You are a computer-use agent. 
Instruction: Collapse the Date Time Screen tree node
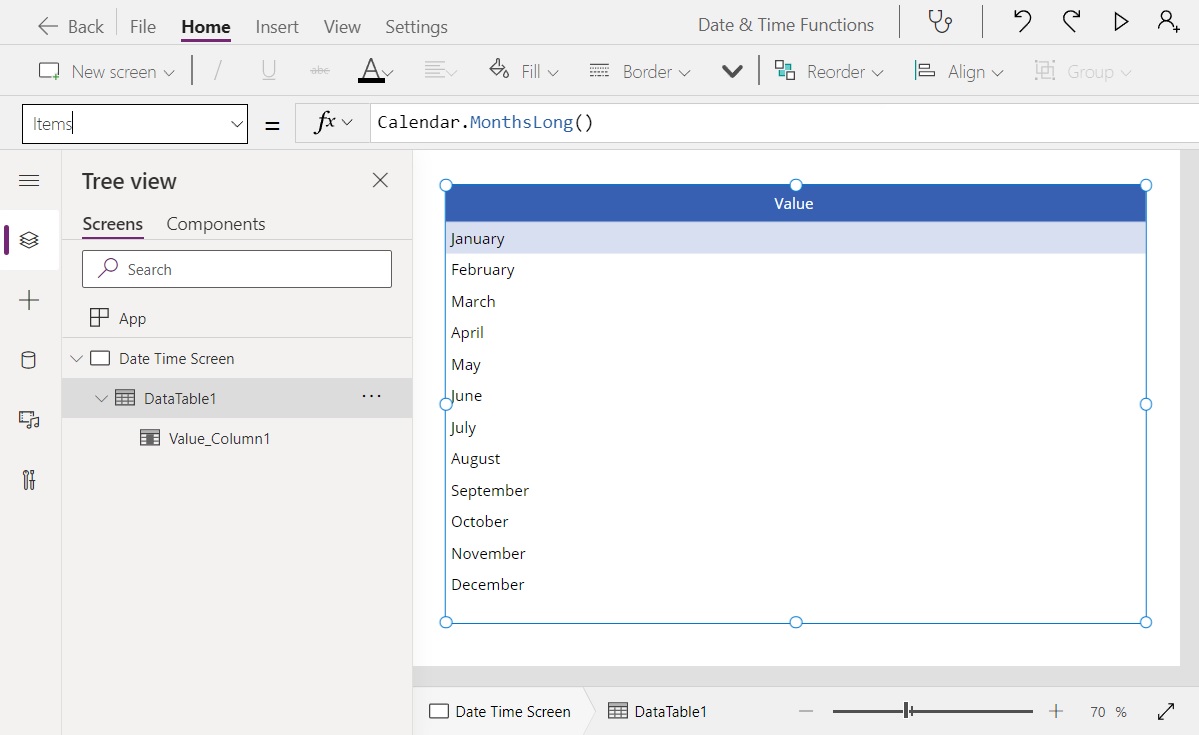pyautogui.click(x=76, y=358)
